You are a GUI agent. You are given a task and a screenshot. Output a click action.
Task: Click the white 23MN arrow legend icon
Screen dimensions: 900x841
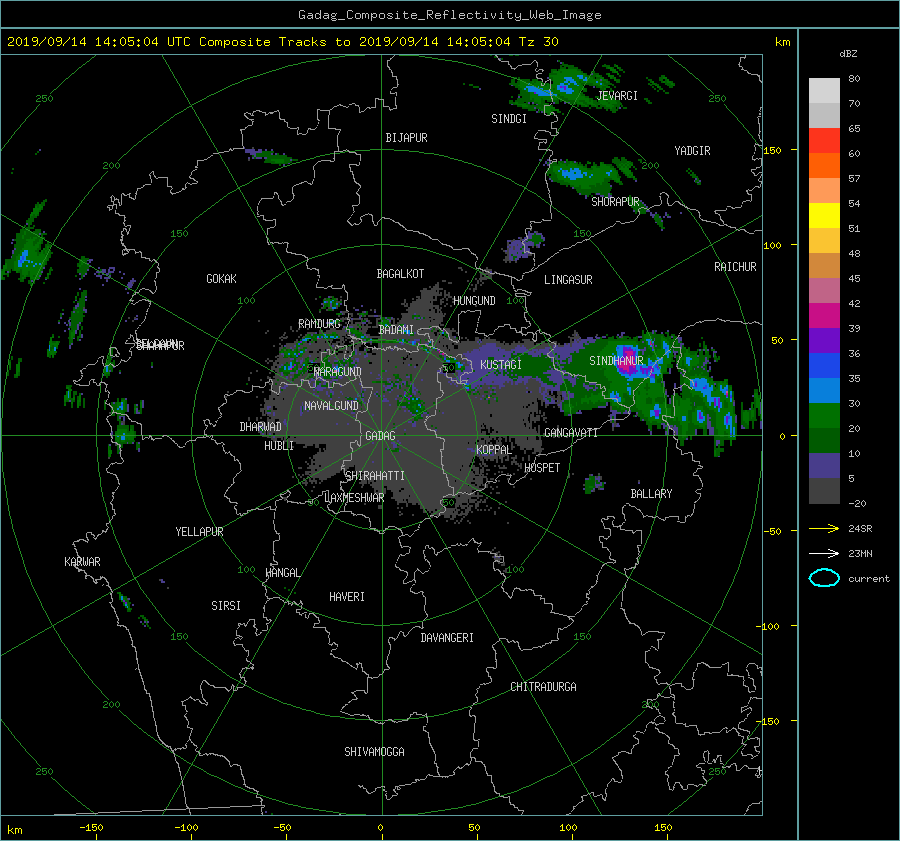click(824, 553)
